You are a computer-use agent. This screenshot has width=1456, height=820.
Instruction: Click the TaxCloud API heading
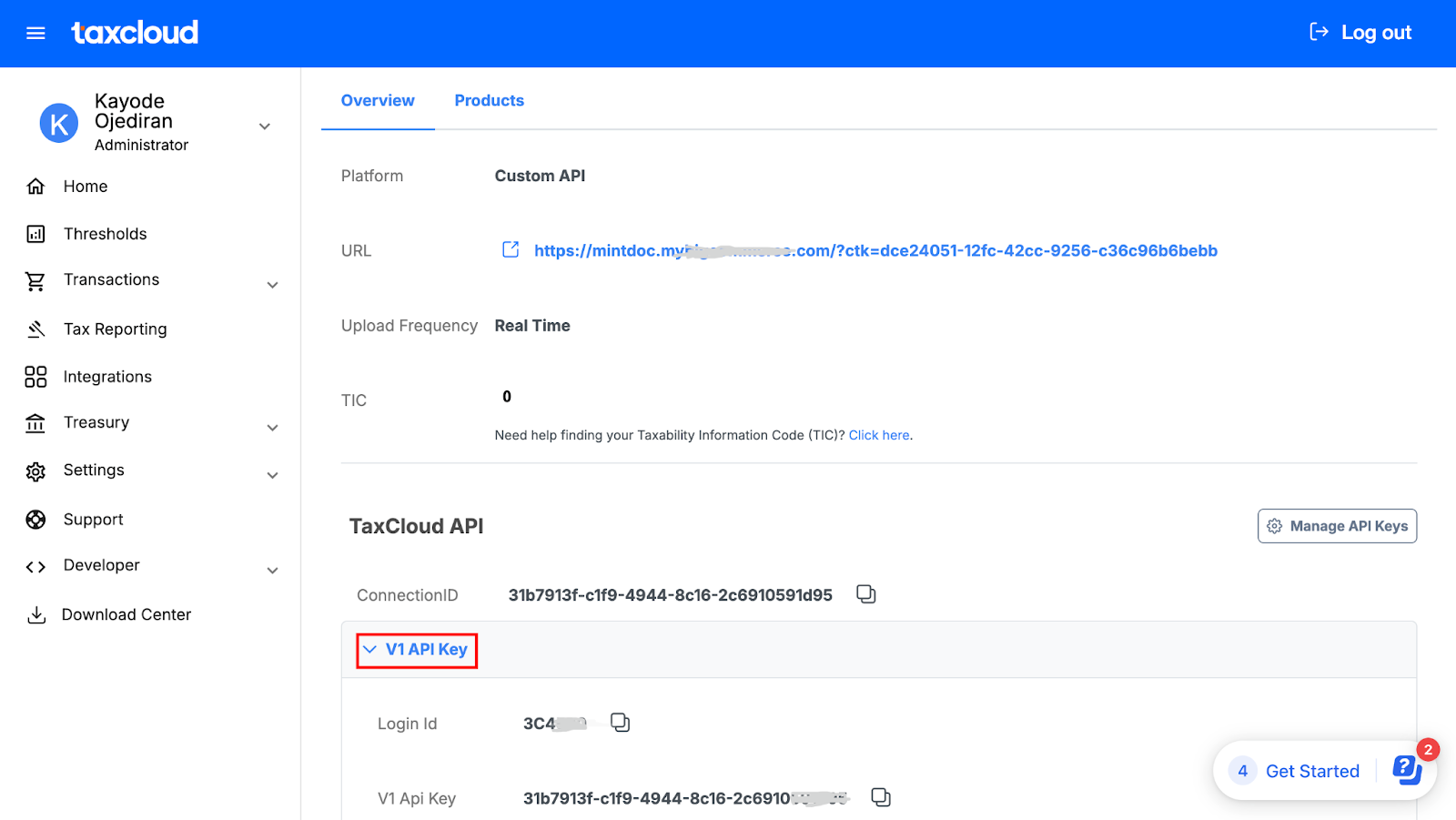(417, 526)
